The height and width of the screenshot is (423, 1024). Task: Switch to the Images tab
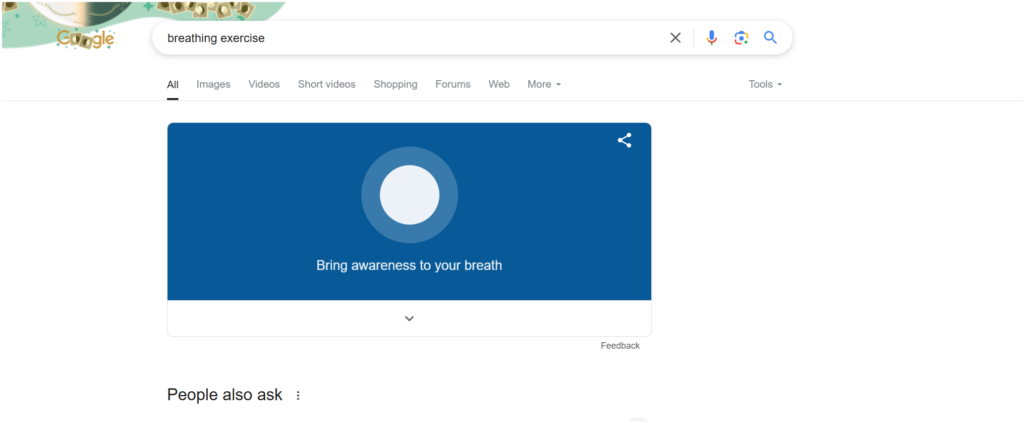214,84
